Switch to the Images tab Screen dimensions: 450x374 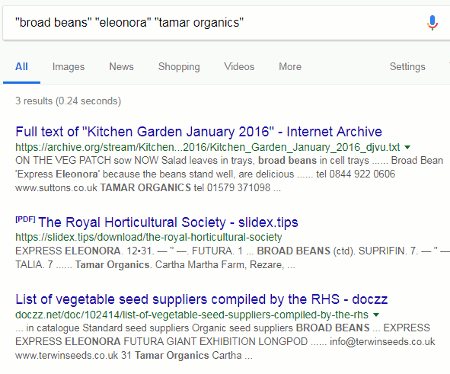click(x=68, y=67)
